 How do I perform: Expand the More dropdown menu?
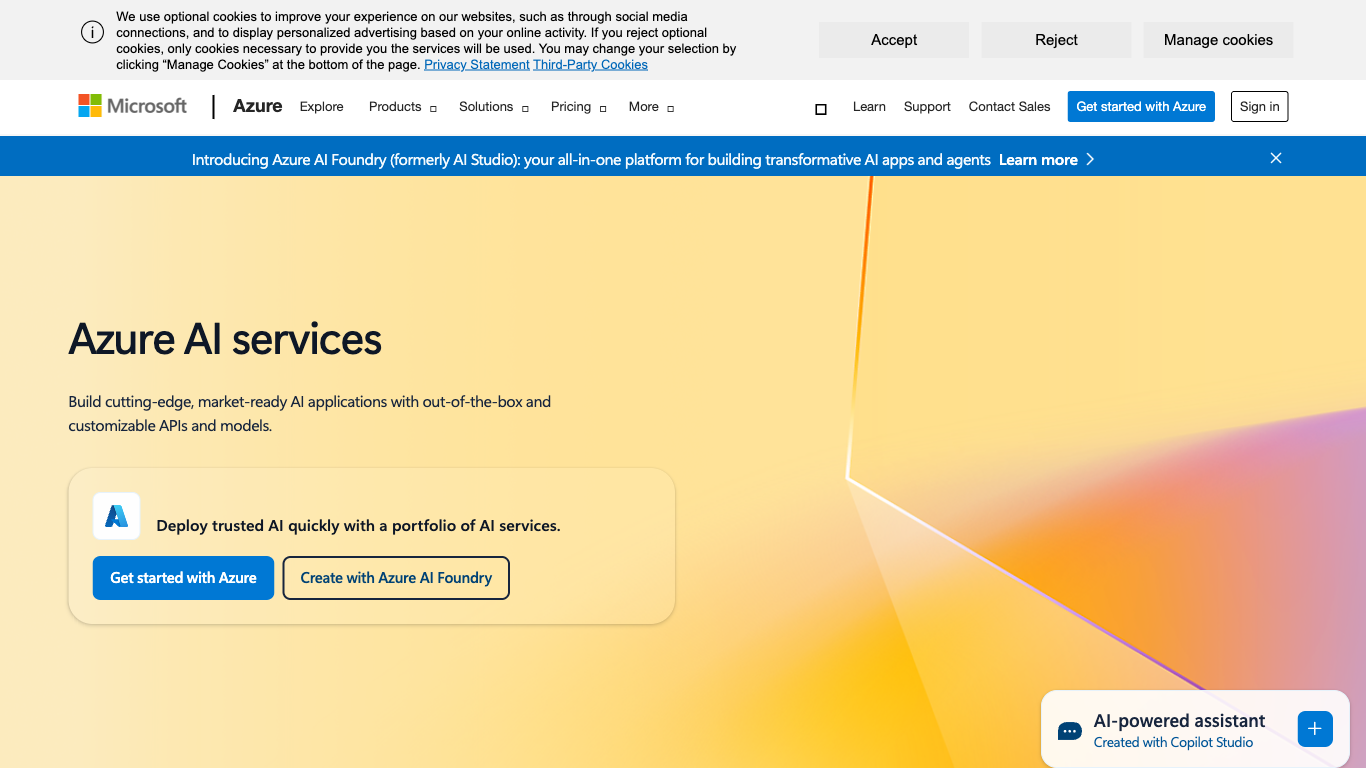(651, 107)
